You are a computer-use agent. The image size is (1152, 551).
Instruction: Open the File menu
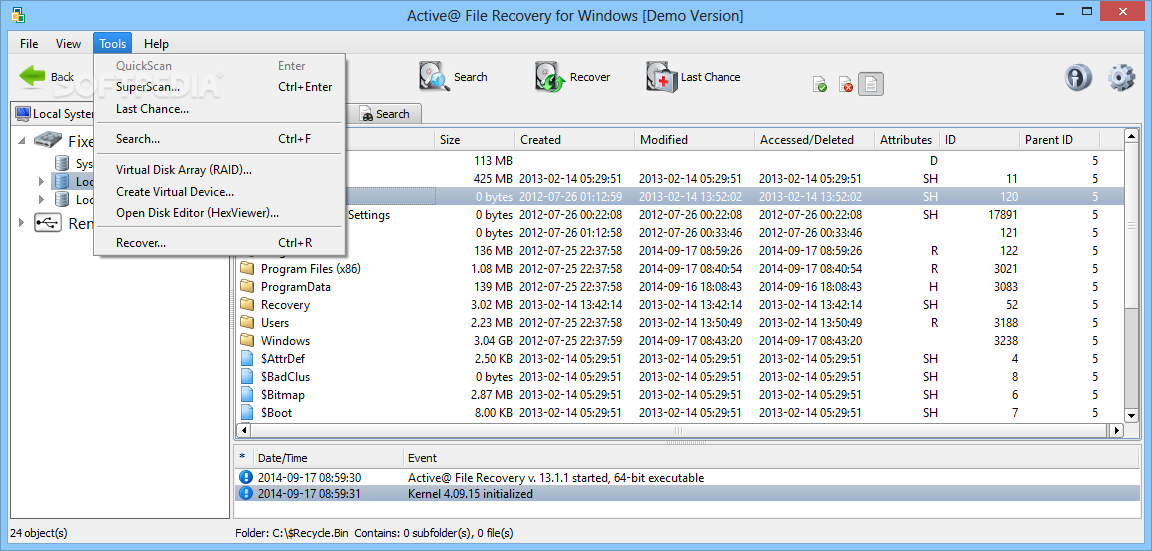point(29,43)
